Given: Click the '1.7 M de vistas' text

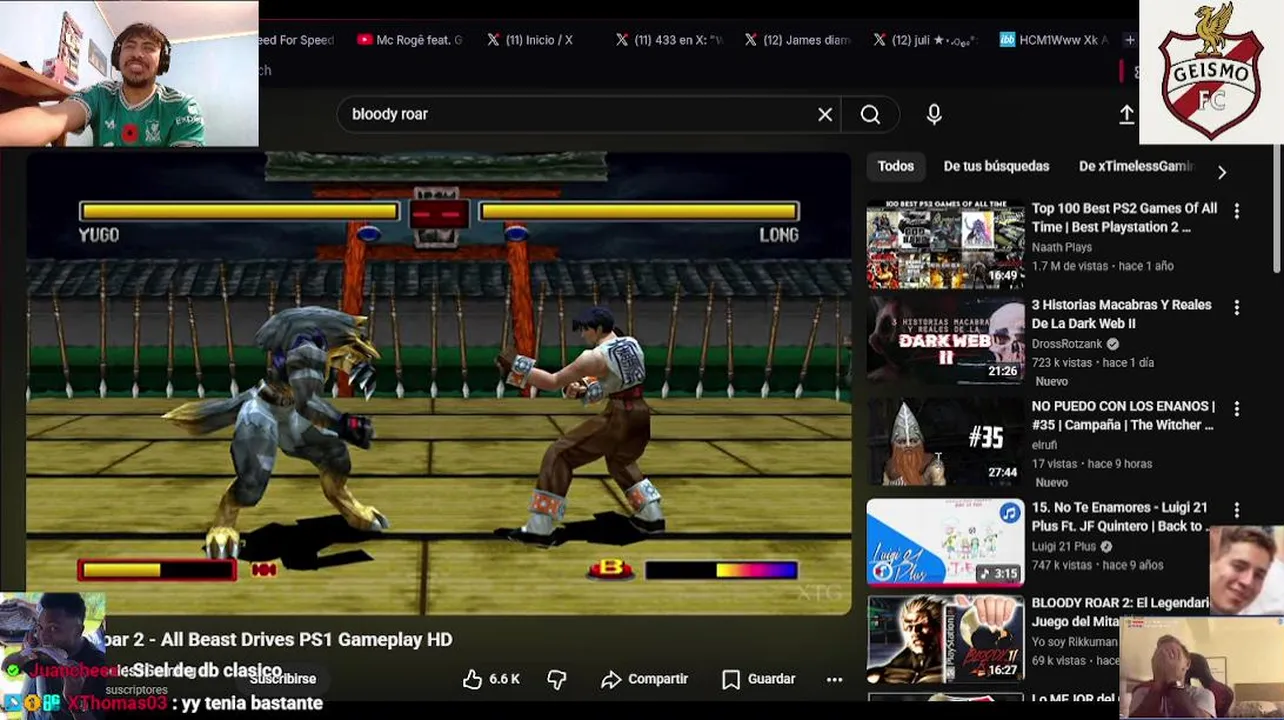Looking at the screenshot, I should pyautogui.click(x=1070, y=266).
